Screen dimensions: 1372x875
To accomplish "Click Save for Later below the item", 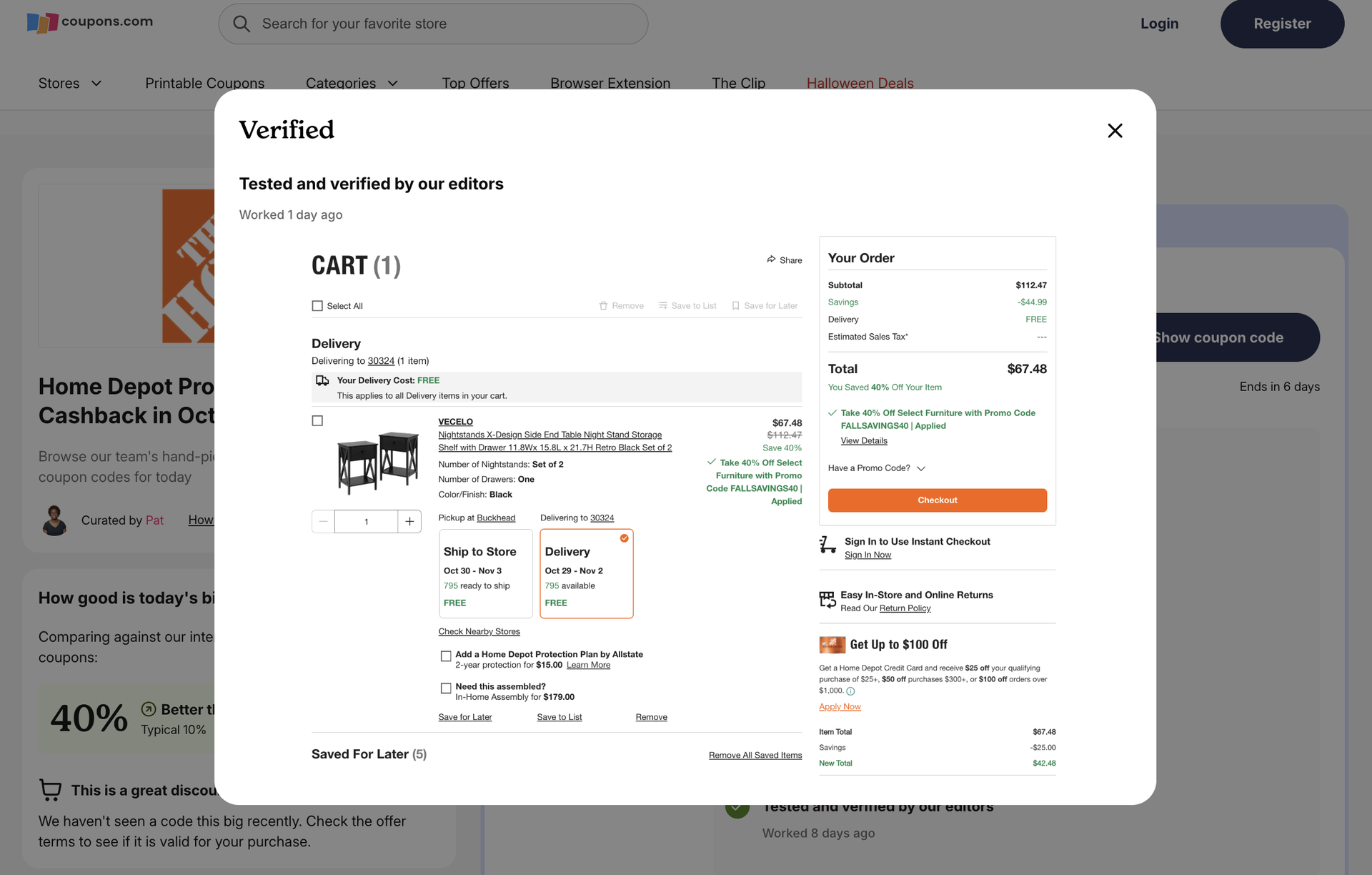I will (x=465, y=718).
